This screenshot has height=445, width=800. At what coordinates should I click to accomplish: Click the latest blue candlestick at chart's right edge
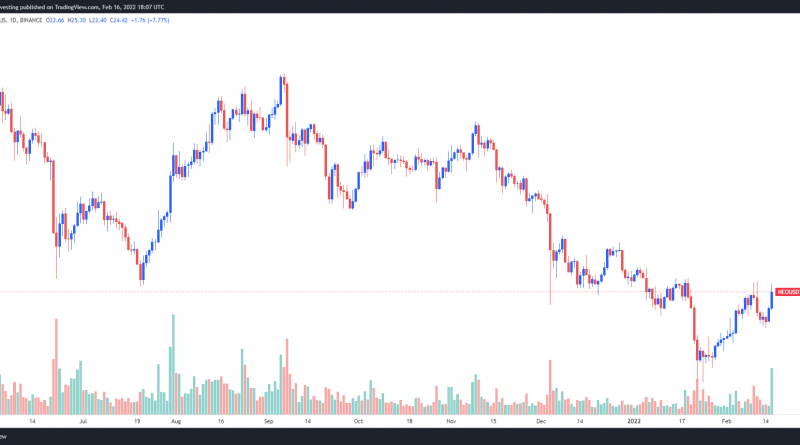[x=772, y=298]
